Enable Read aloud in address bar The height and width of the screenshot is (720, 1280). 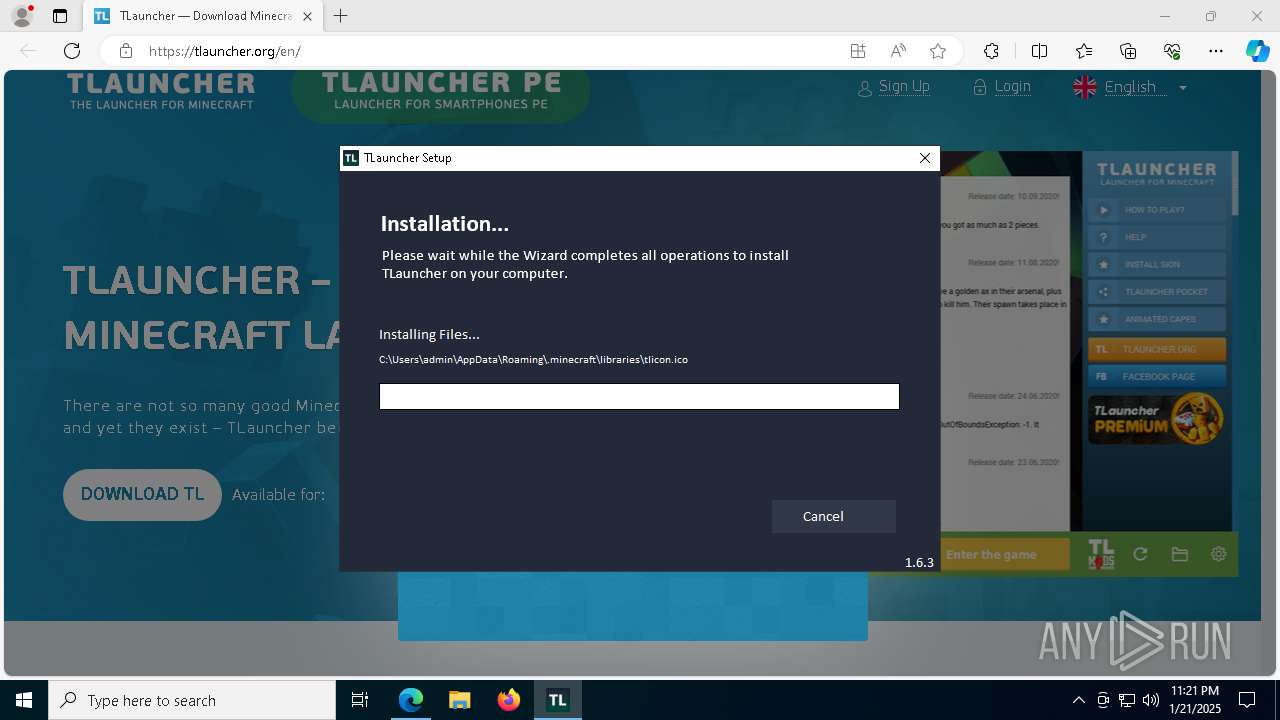(x=898, y=51)
